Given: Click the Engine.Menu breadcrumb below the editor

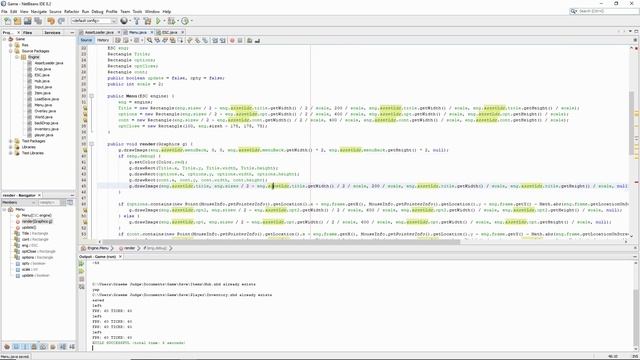Looking at the screenshot, I should coord(98,248).
